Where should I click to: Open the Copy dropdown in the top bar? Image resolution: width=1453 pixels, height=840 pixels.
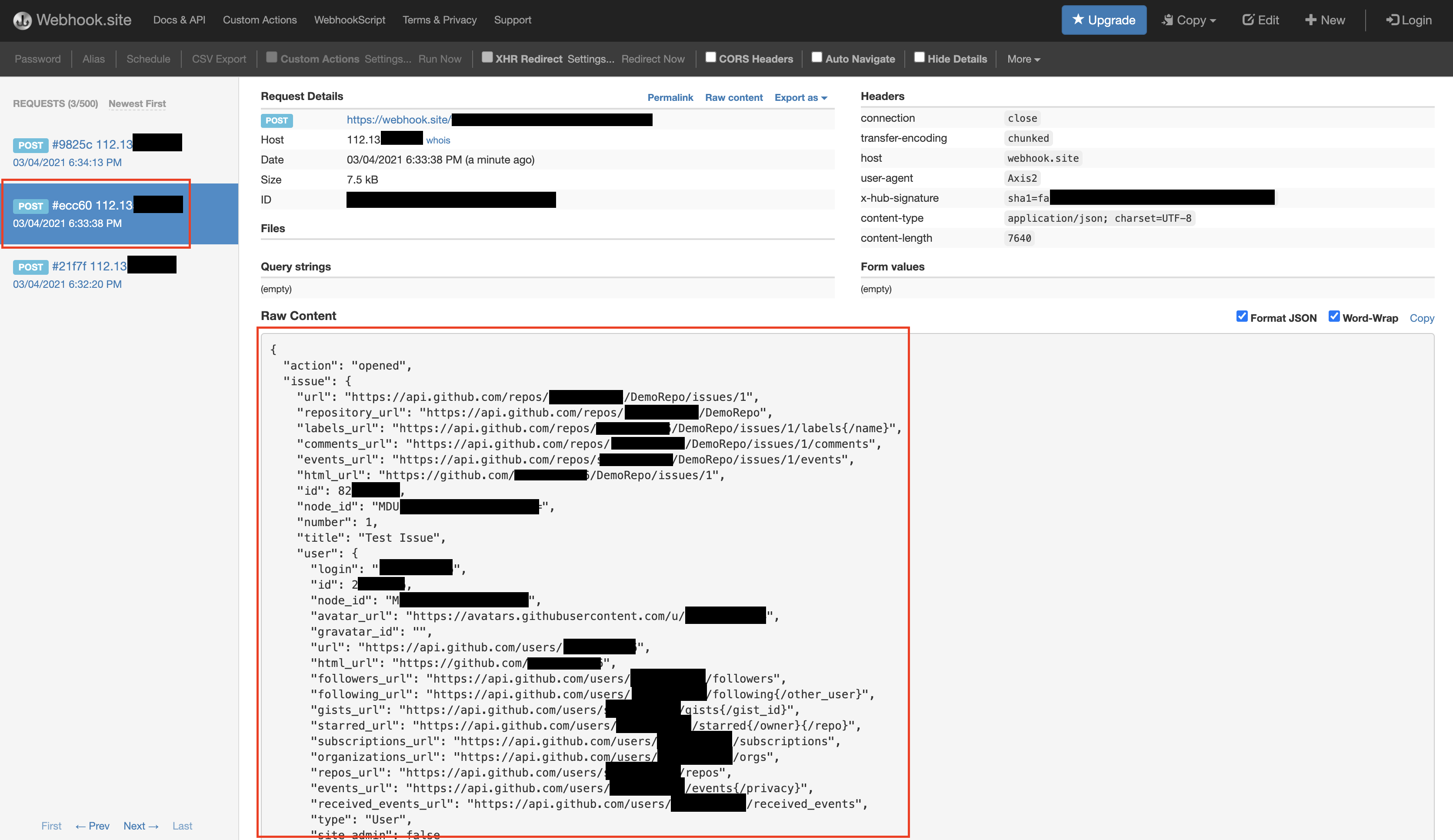pos(1188,20)
